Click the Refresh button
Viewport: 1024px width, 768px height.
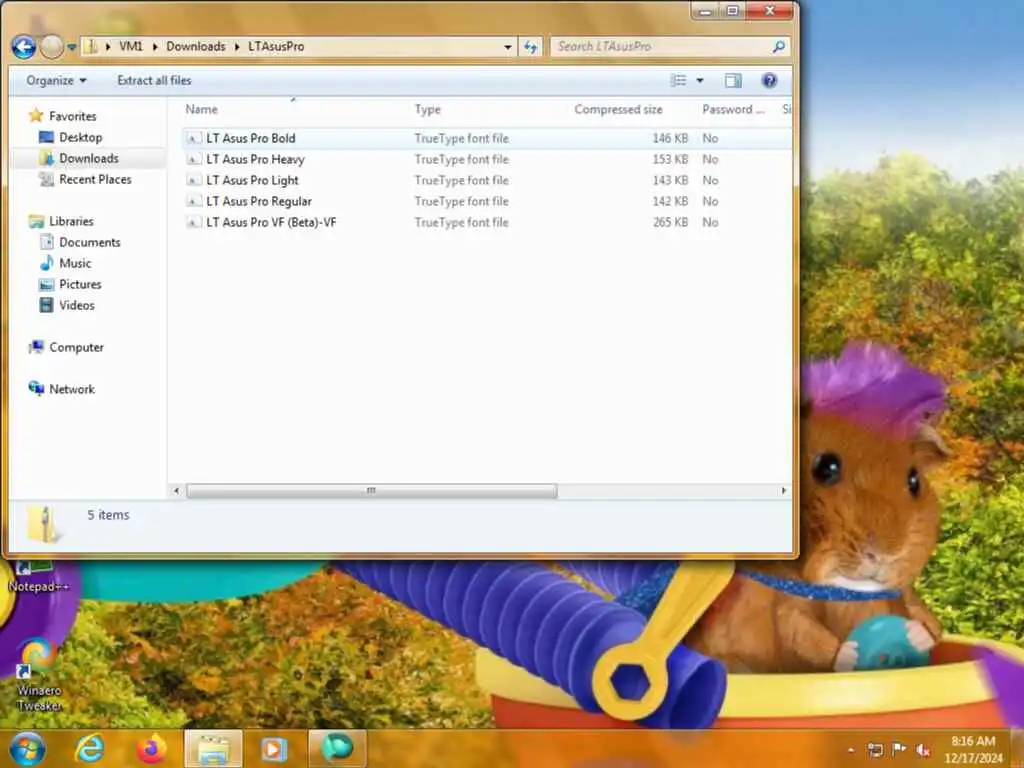click(x=530, y=46)
